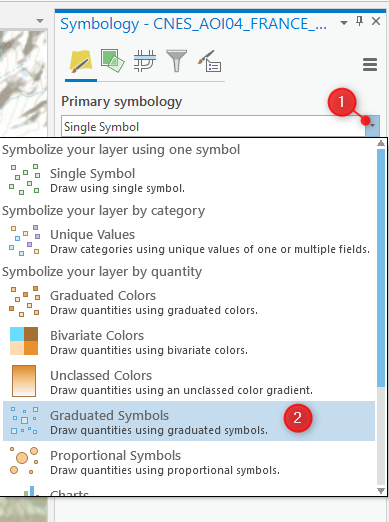Toggle auto-hide pin on Symbology pane
389x522 pixels.
359,22
